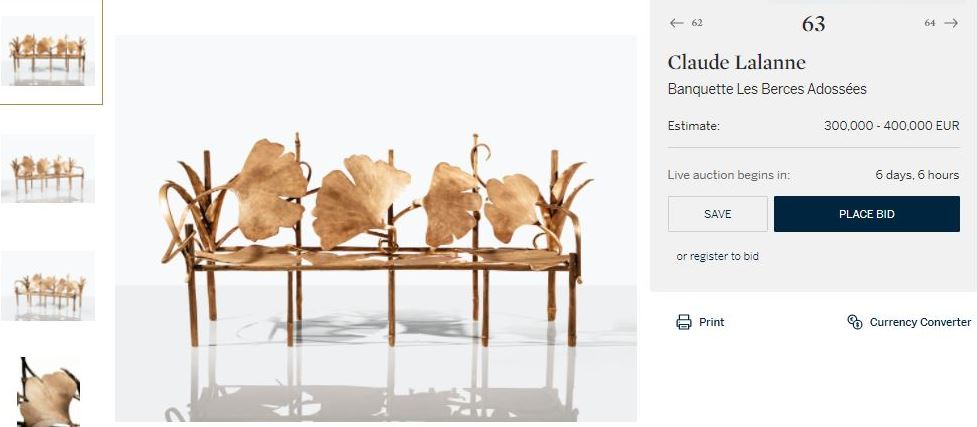Click the current lot number 63

coord(814,24)
